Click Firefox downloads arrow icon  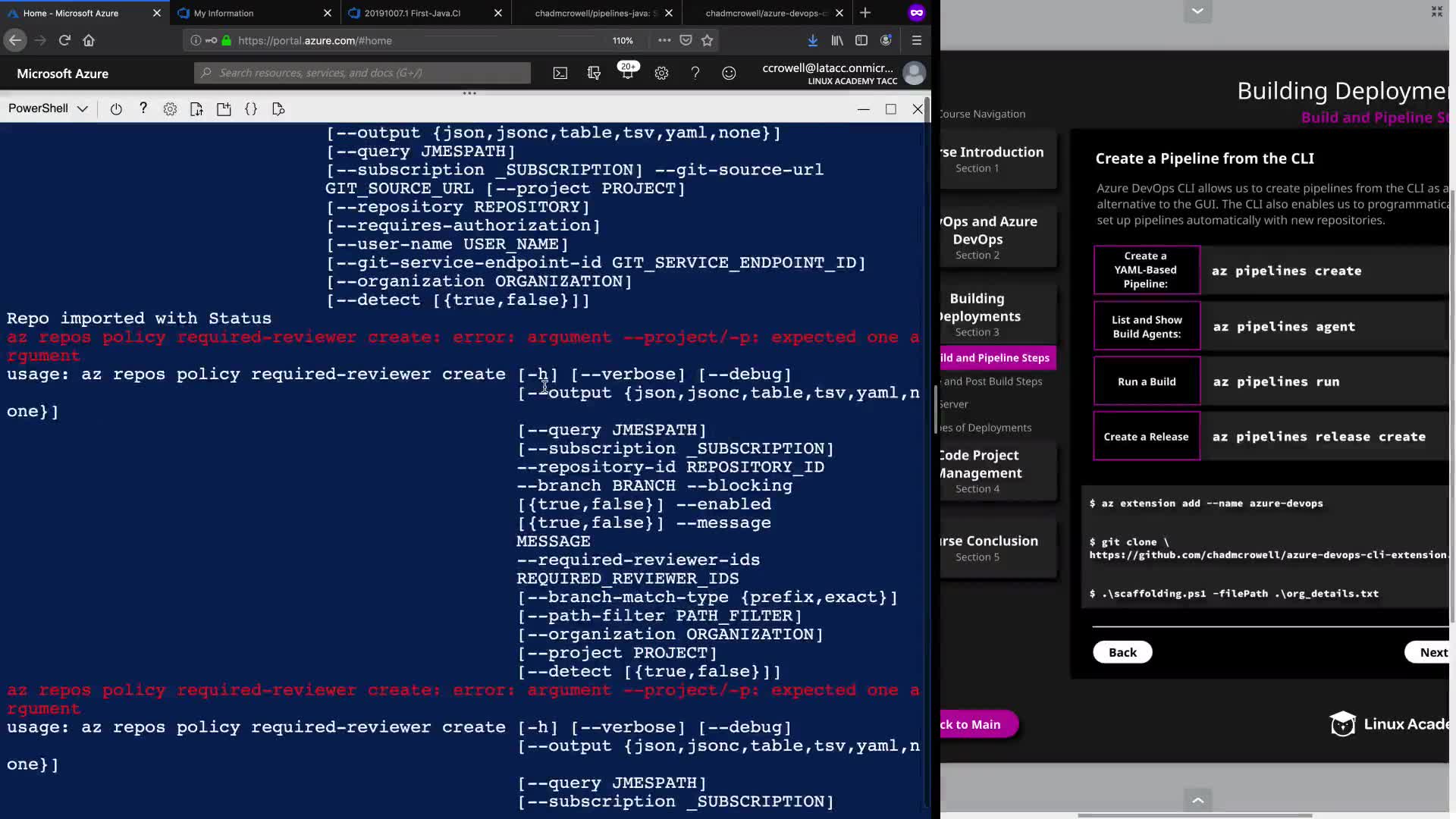pyautogui.click(x=812, y=40)
